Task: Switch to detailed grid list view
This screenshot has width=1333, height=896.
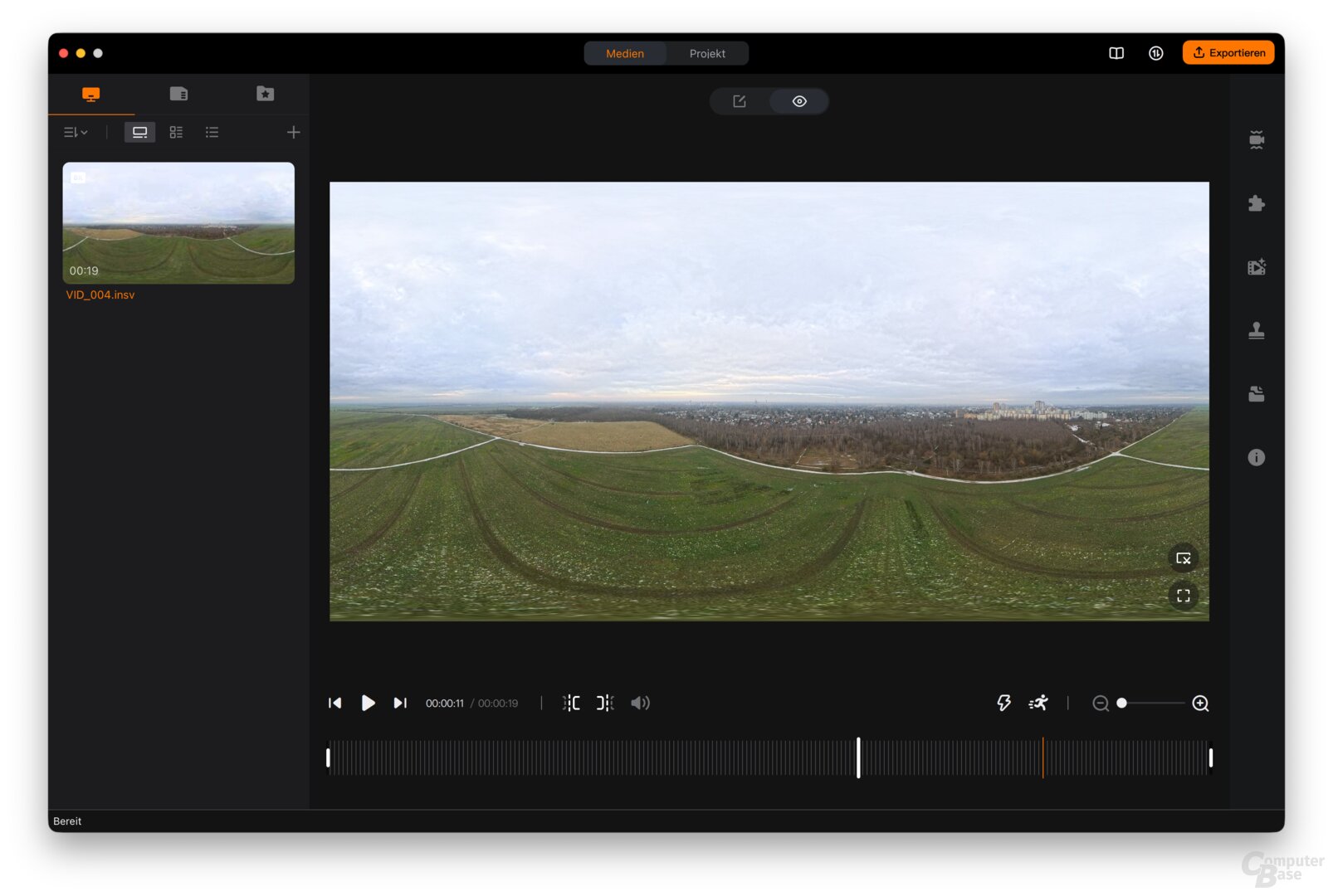Action: tap(176, 132)
